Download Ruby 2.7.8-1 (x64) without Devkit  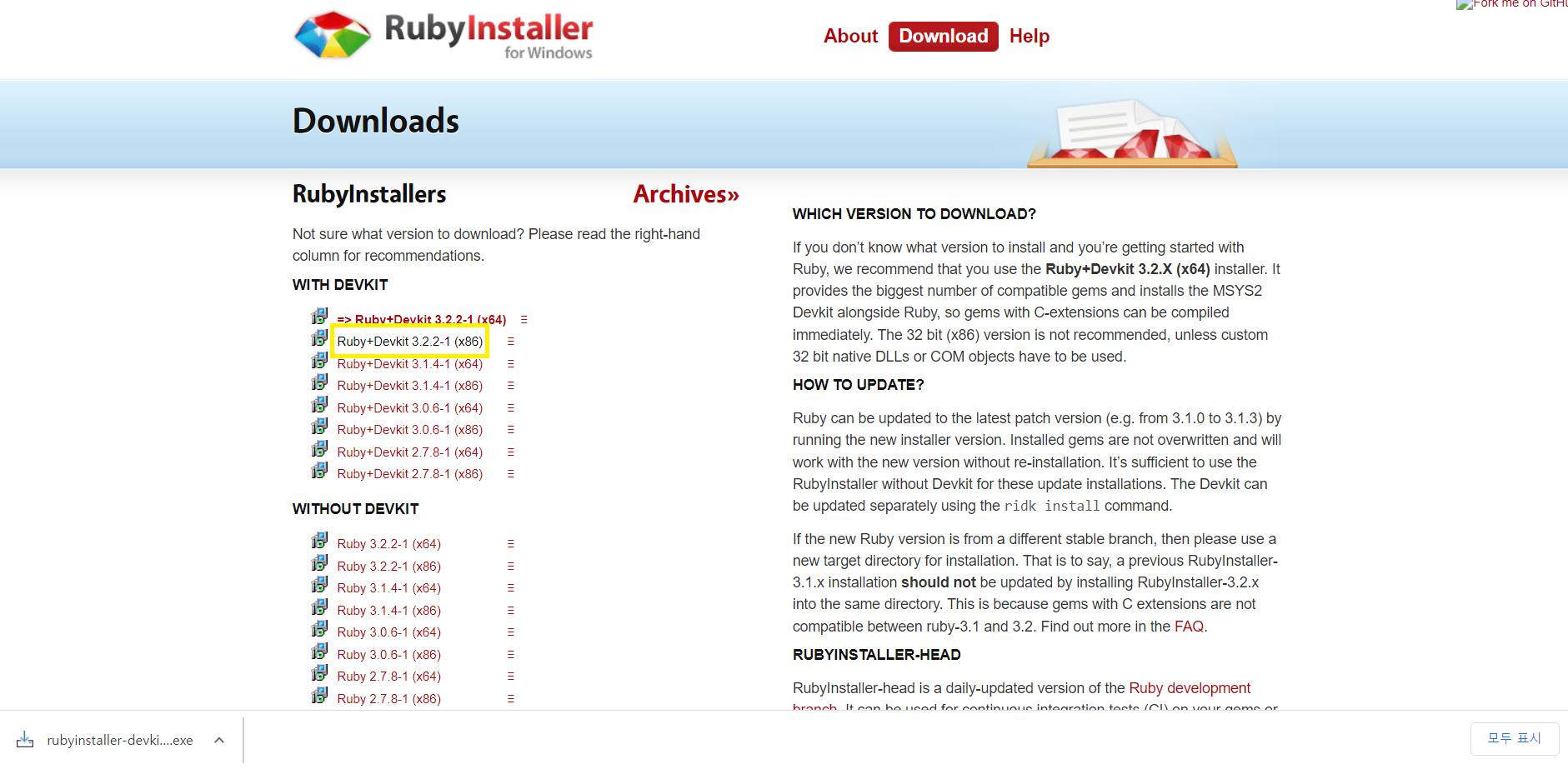389,677
